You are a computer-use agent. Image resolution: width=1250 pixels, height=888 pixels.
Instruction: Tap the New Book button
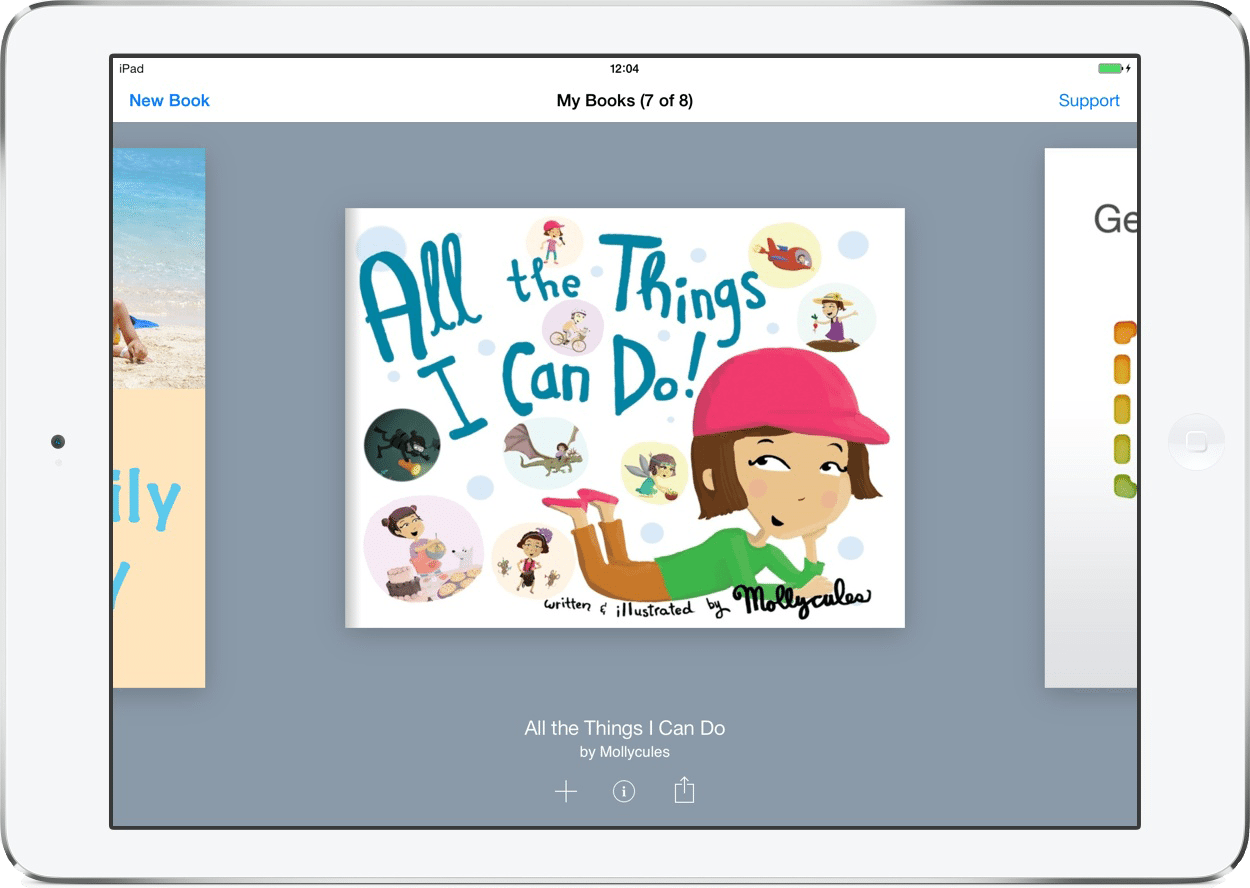tap(169, 100)
